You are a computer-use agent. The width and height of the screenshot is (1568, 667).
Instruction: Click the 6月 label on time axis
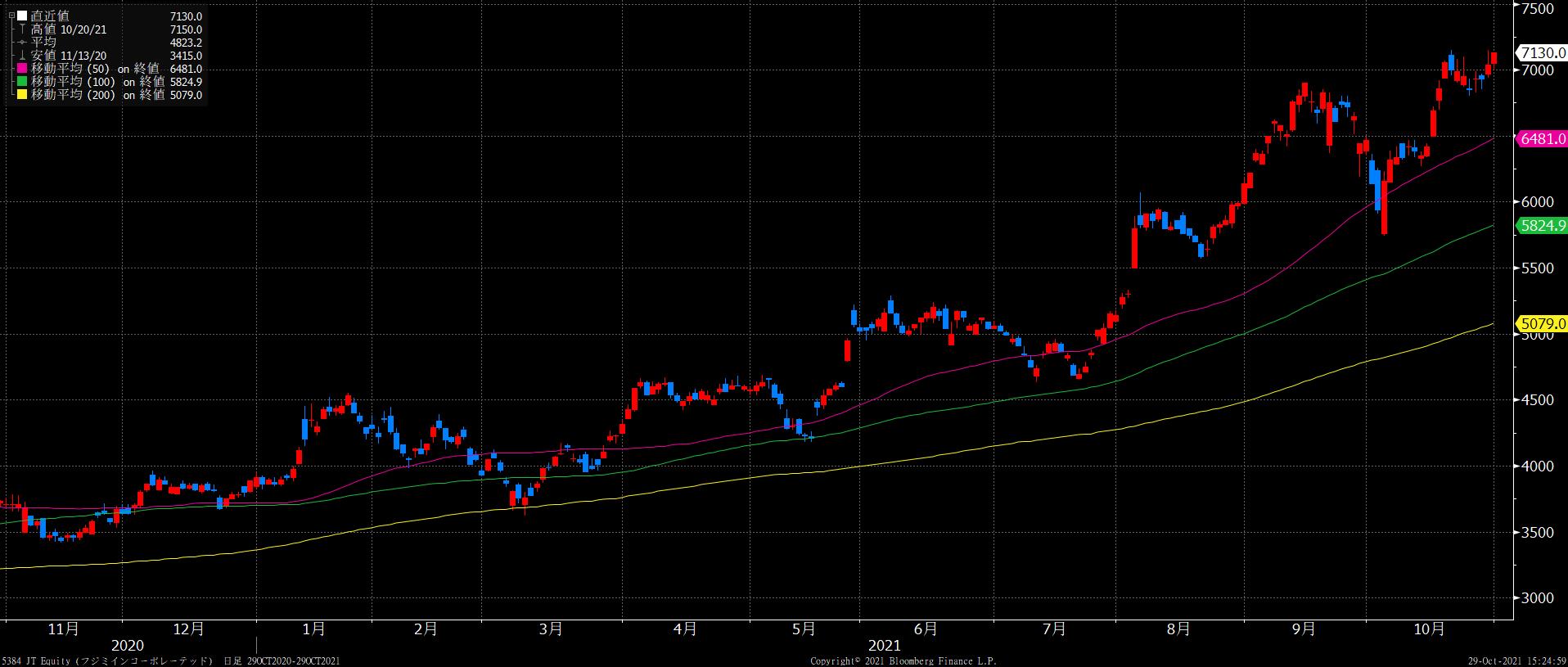pos(926,629)
